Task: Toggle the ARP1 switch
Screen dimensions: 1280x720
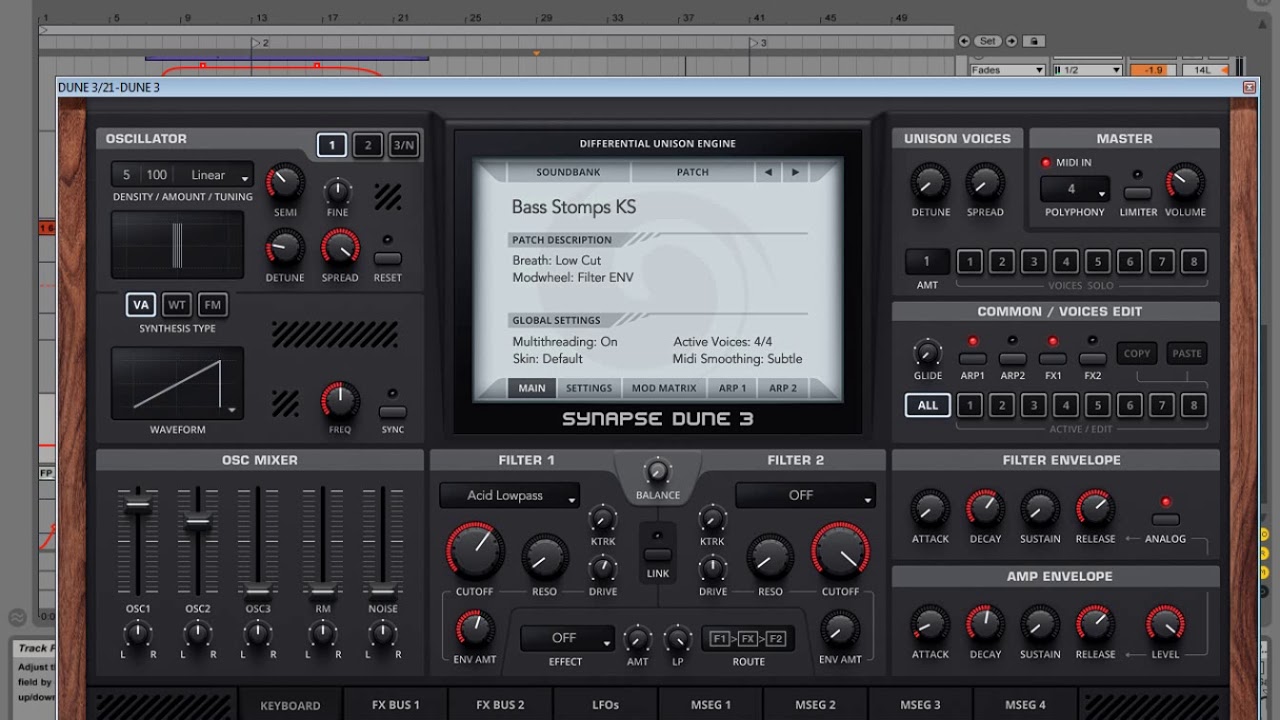Action: coord(973,358)
